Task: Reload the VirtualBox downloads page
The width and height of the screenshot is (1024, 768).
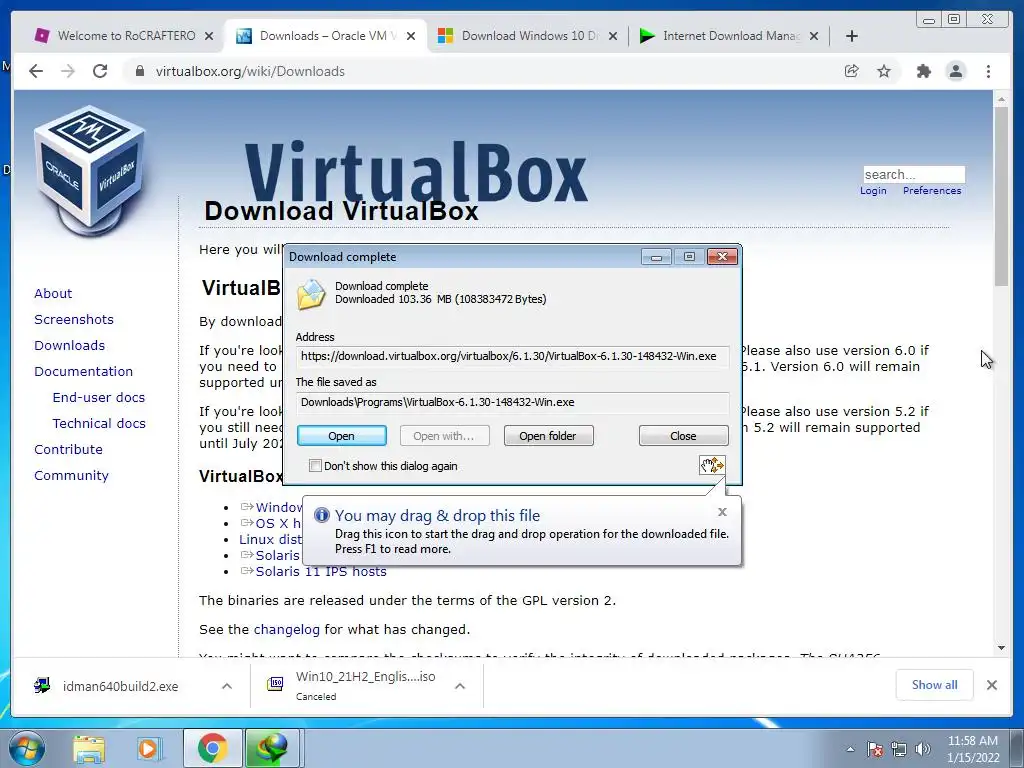Action: [x=100, y=71]
